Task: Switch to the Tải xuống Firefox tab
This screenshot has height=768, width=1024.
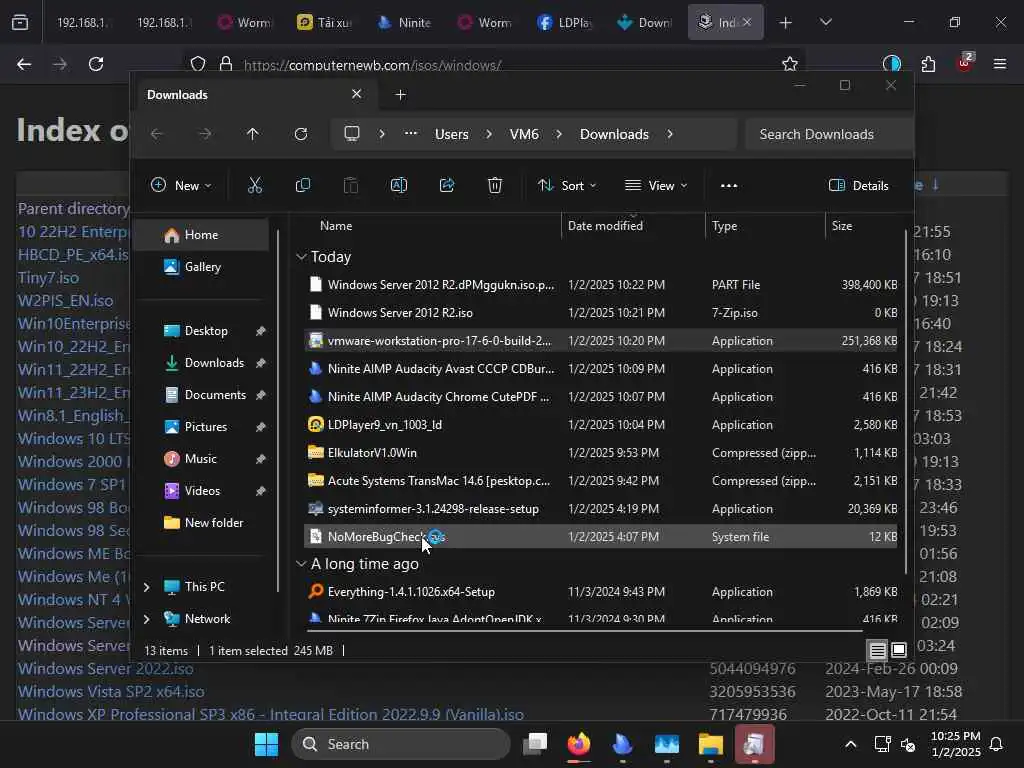Action: coord(325,23)
